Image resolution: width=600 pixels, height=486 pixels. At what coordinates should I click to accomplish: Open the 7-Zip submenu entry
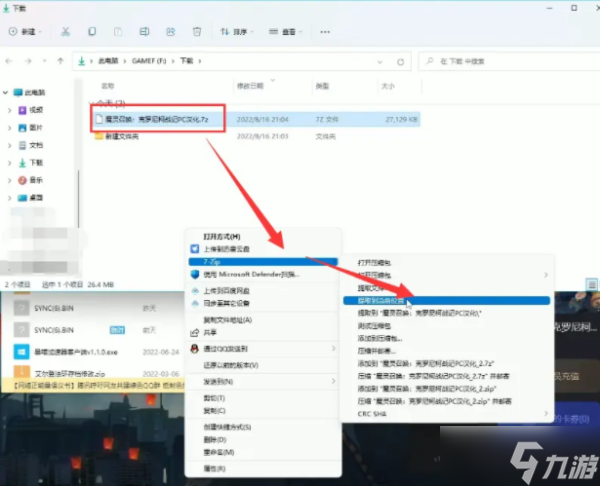point(263,262)
